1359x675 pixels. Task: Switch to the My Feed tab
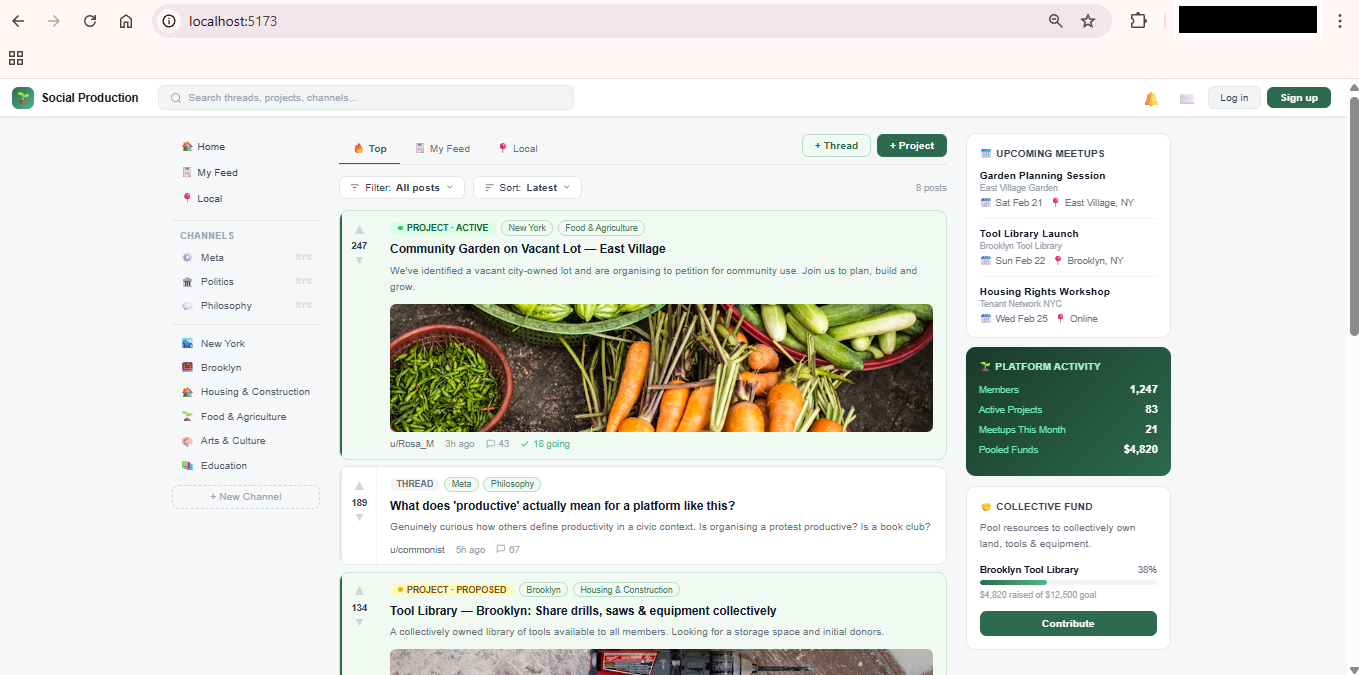[442, 149]
